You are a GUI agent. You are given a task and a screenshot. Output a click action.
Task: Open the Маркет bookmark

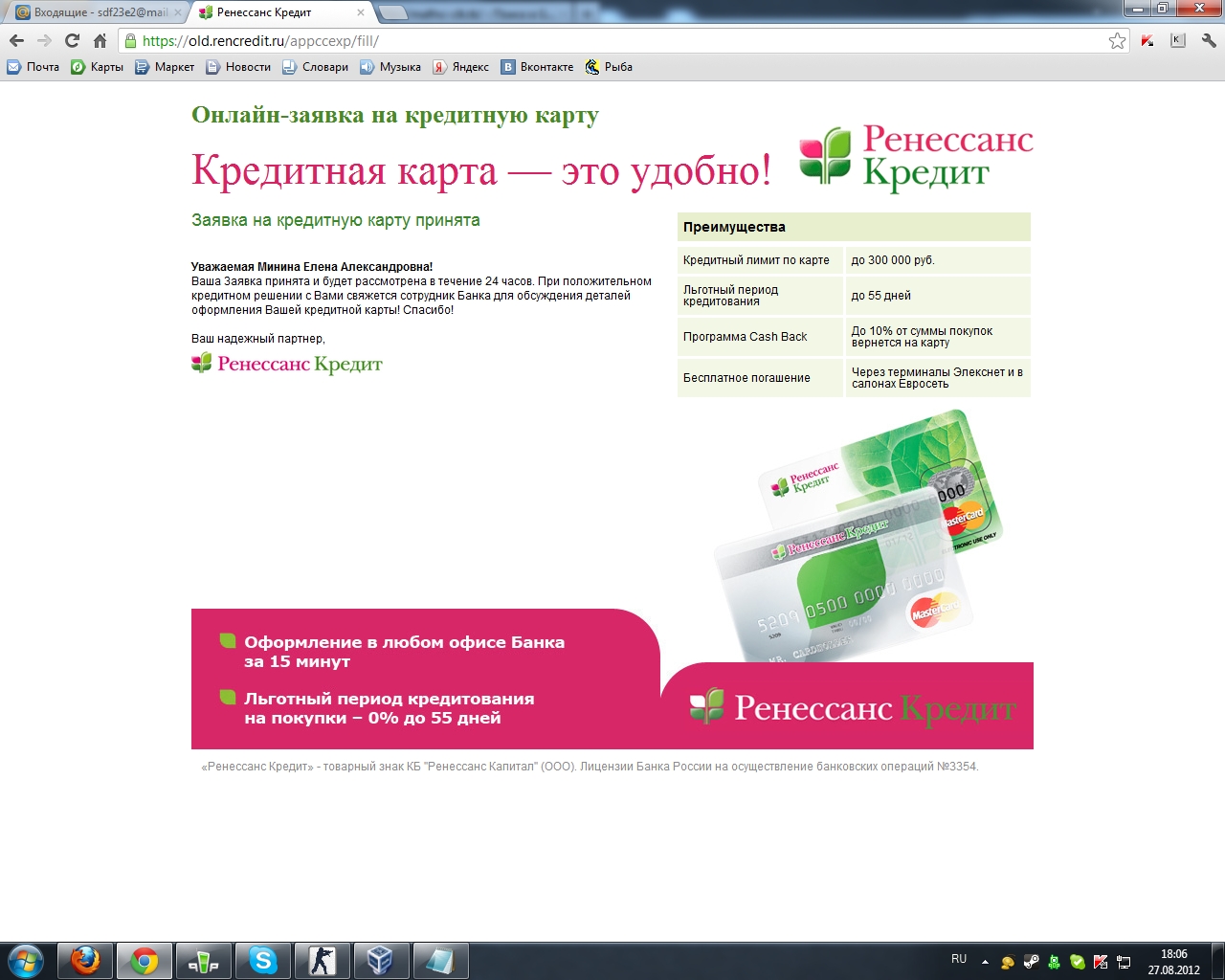click(x=165, y=67)
